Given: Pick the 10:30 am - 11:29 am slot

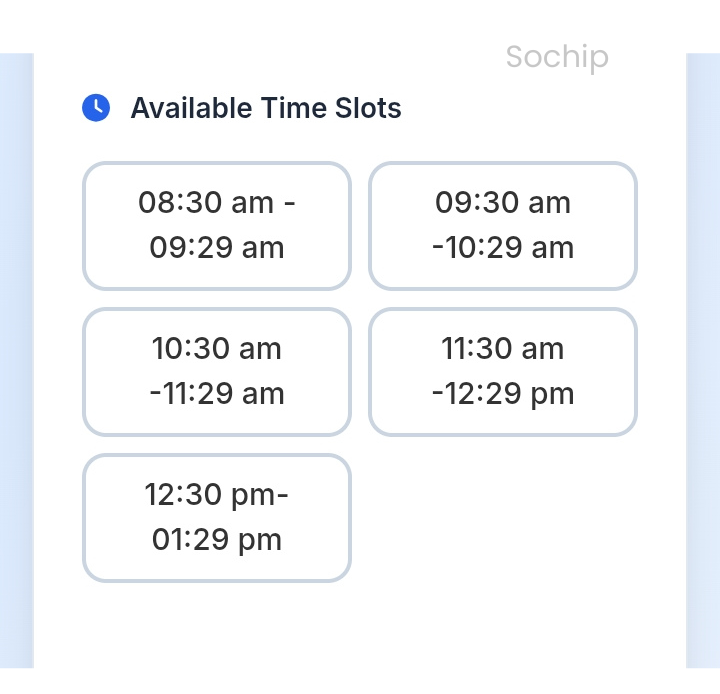Looking at the screenshot, I should [217, 372].
